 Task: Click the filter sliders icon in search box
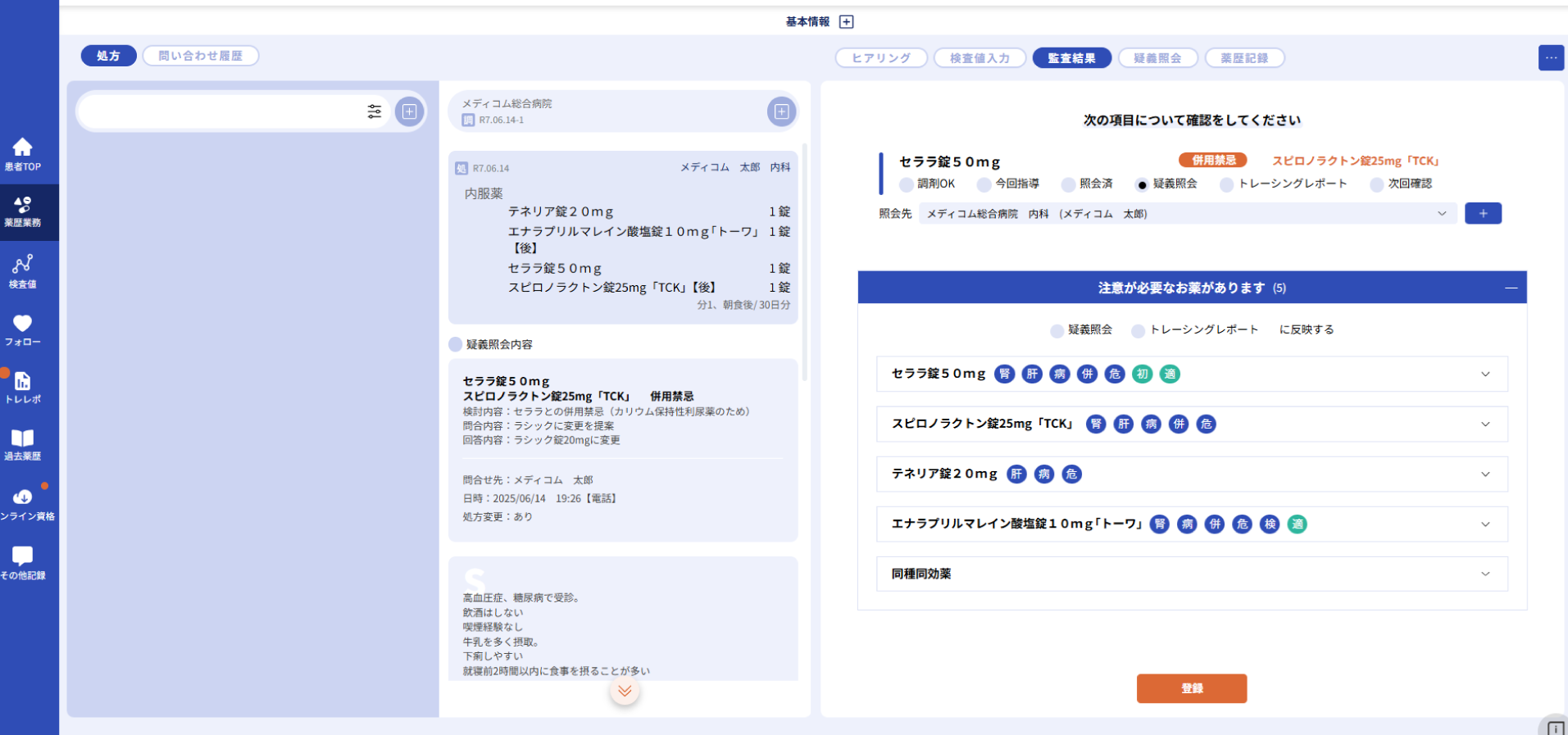[x=375, y=111]
